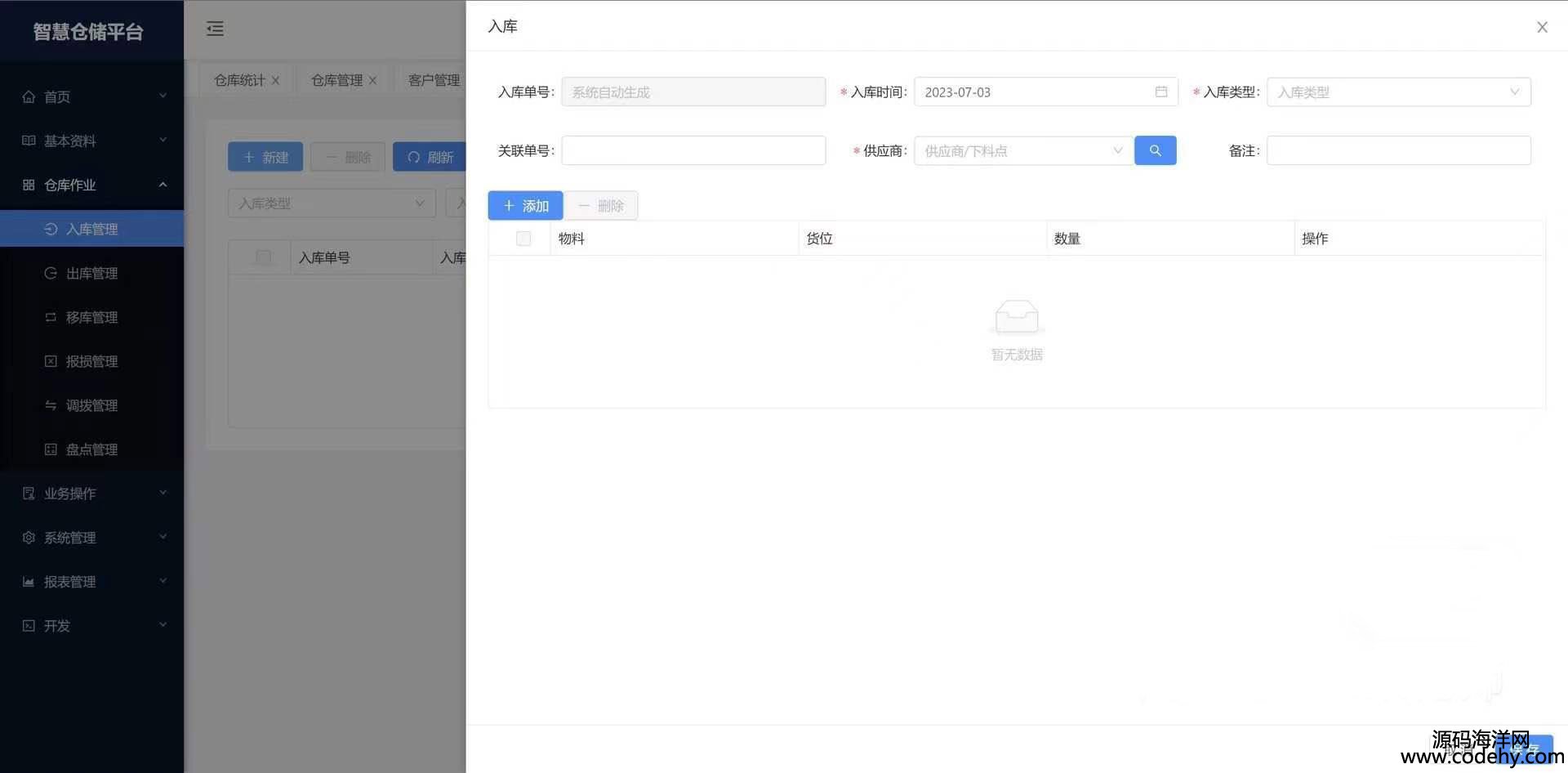Click the blue 添加 button

pos(525,206)
